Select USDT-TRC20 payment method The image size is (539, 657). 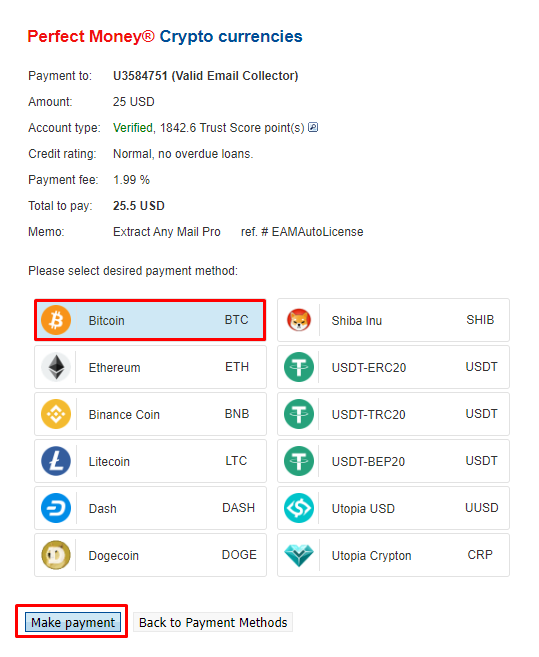[393, 414]
